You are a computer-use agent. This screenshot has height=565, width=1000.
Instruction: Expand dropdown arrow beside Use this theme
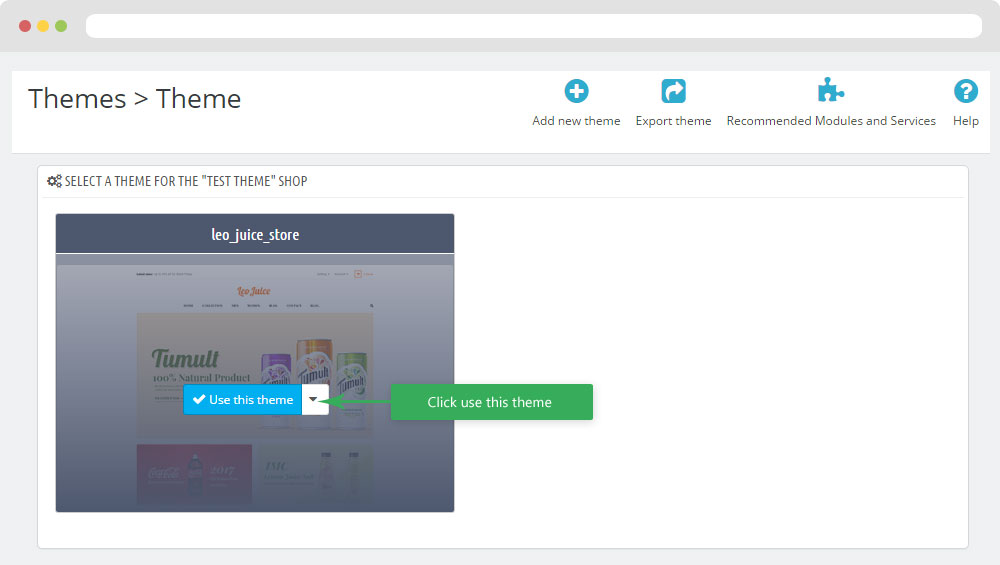314,400
